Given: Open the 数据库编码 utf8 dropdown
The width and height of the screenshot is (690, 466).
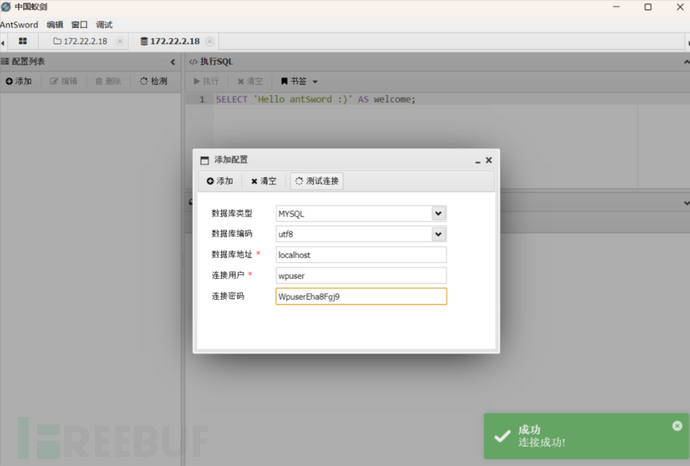Looking at the screenshot, I should point(438,234).
